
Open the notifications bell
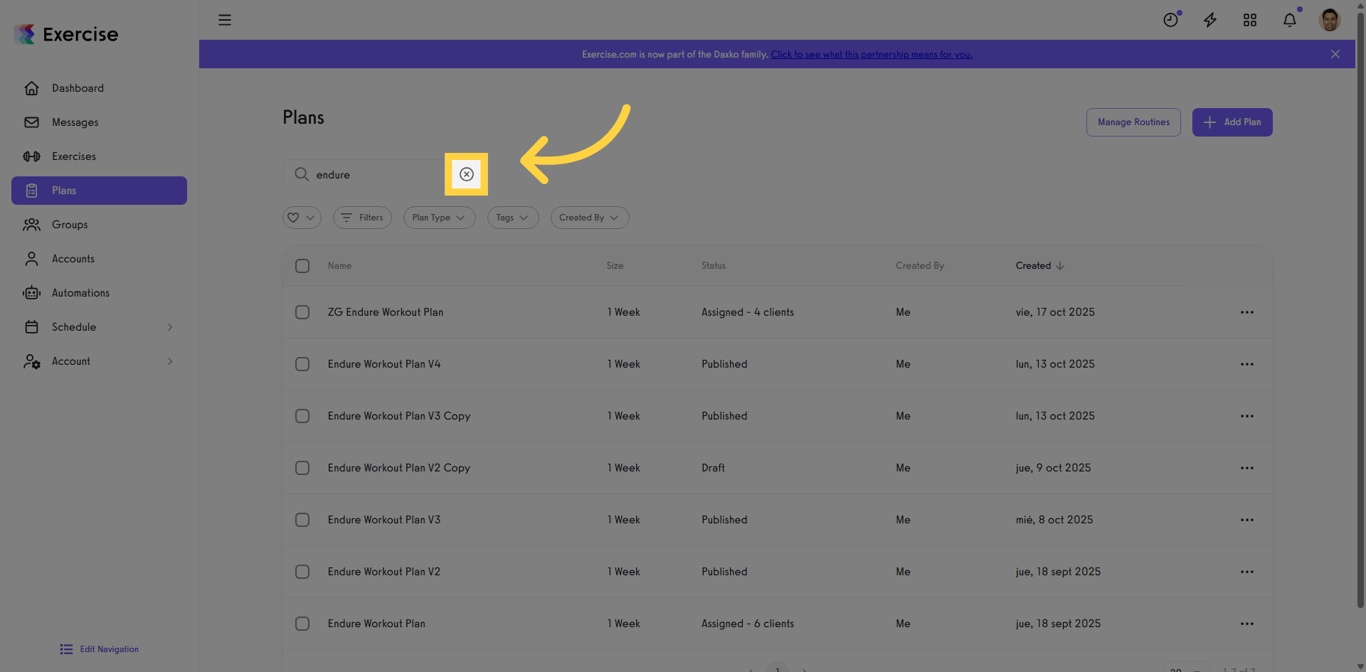click(1290, 20)
